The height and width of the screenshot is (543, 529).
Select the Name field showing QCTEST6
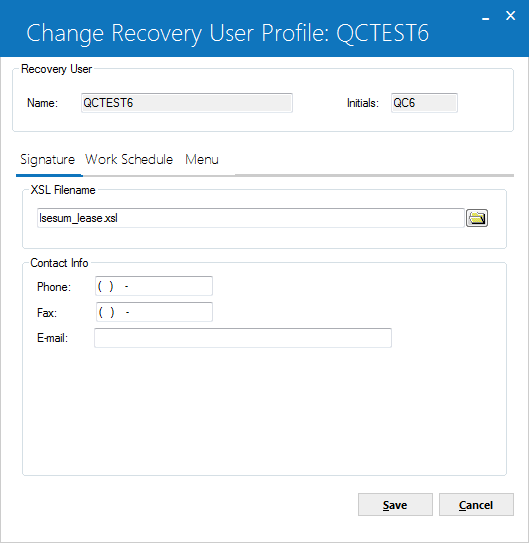pos(187,103)
